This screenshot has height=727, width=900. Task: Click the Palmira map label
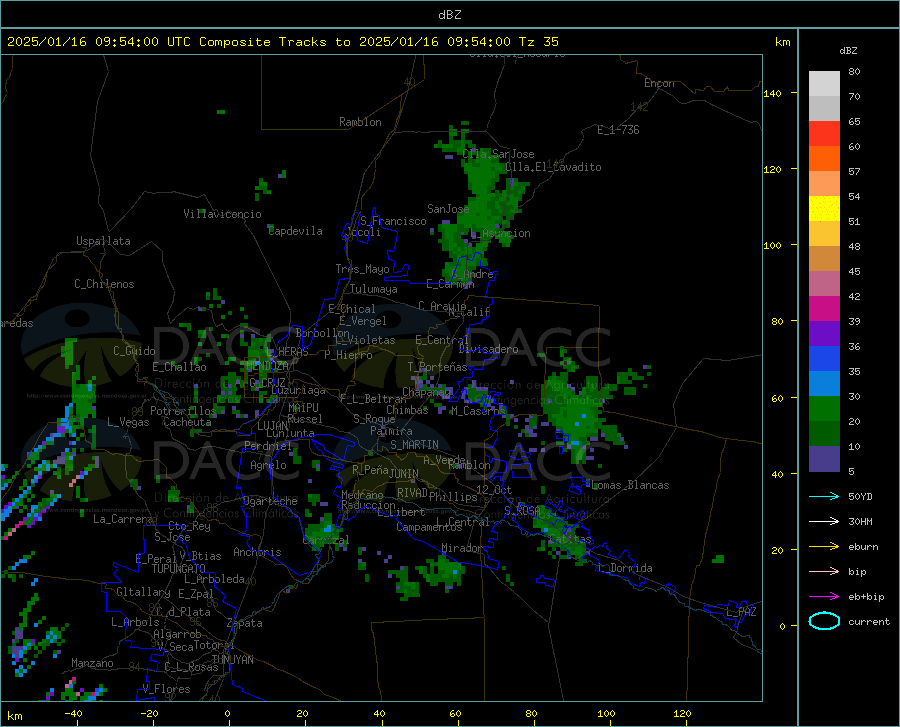(x=391, y=431)
